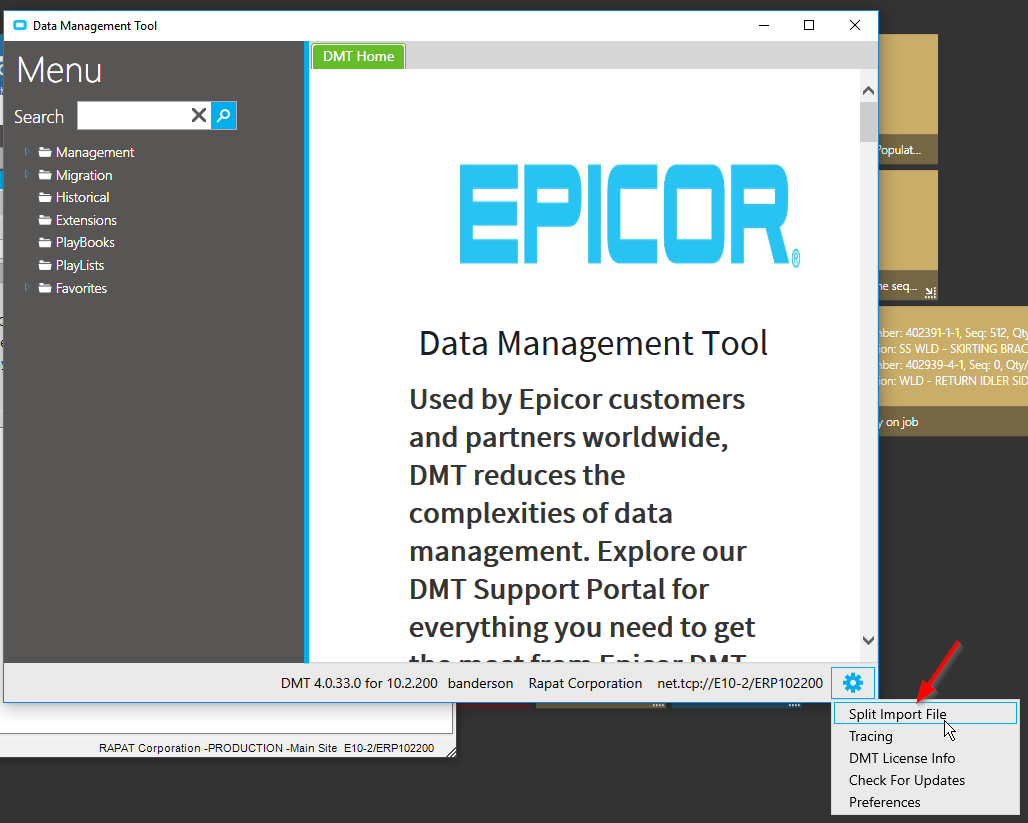Open the settings gear menu

pos(852,683)
